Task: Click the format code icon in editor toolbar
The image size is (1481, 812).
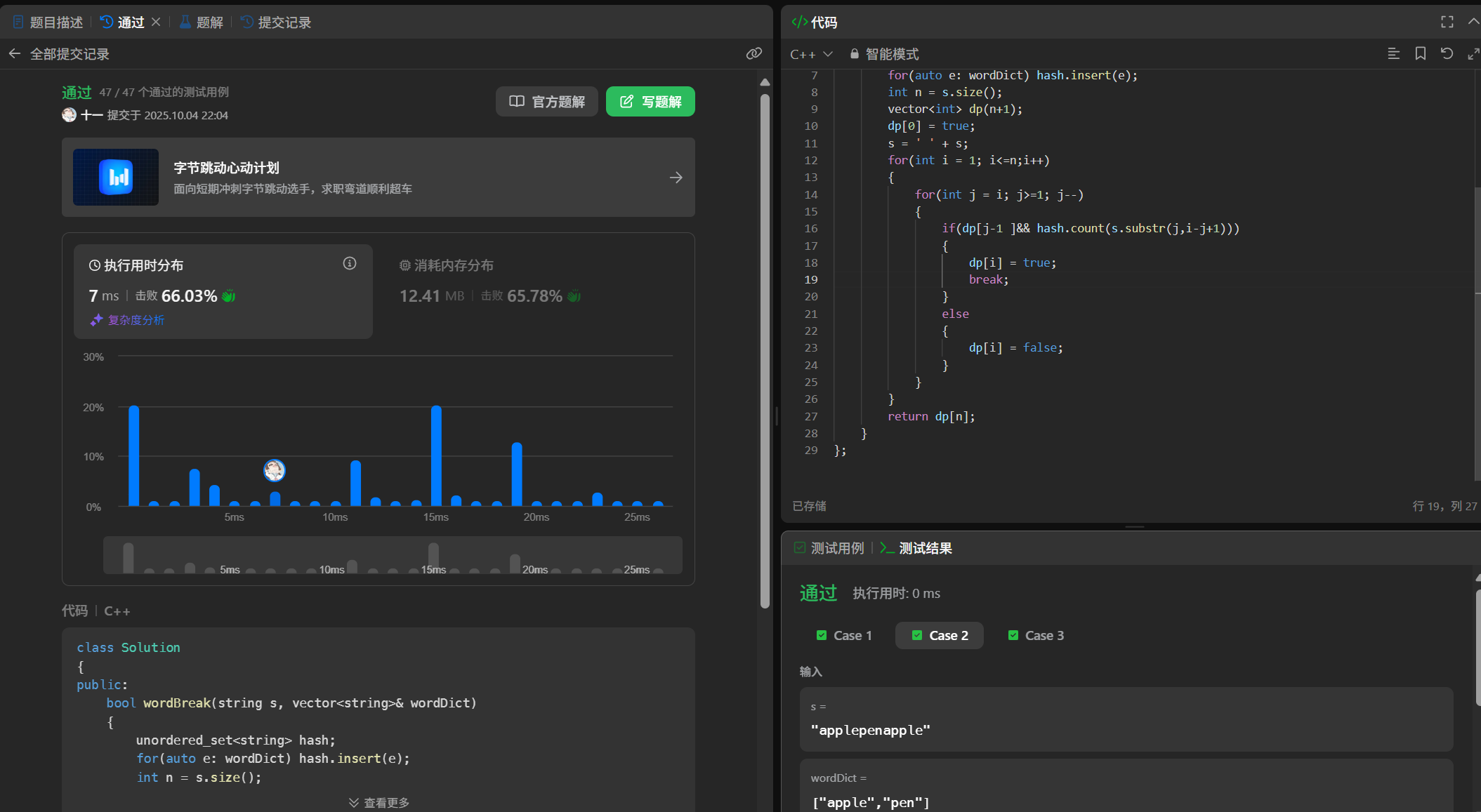Action: [x=1393, y=54]
